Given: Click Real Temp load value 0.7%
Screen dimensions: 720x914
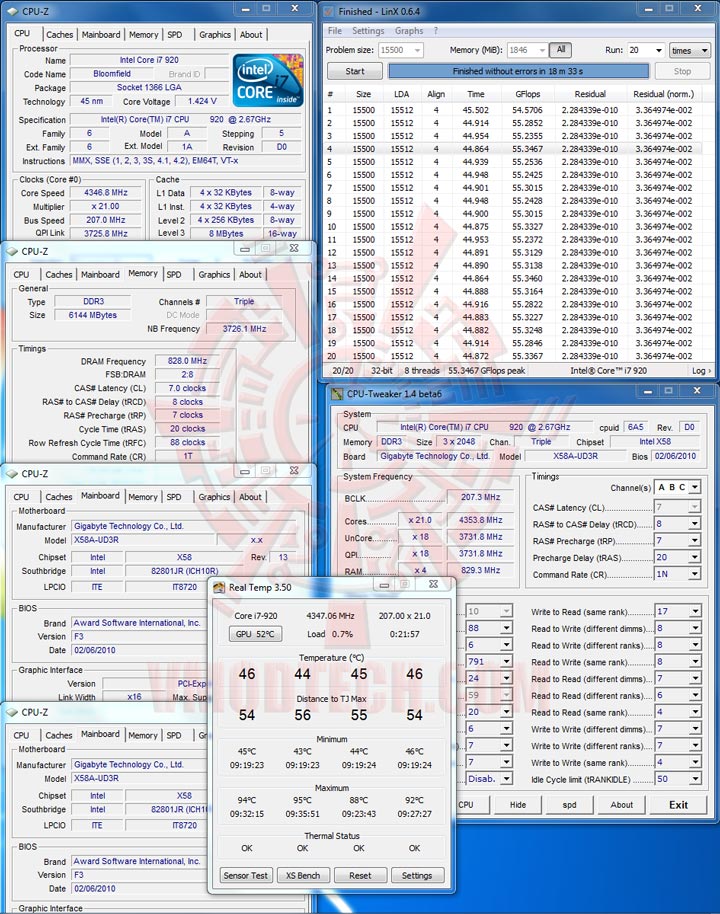Looking at the screenshot, I should coord(343,634).
